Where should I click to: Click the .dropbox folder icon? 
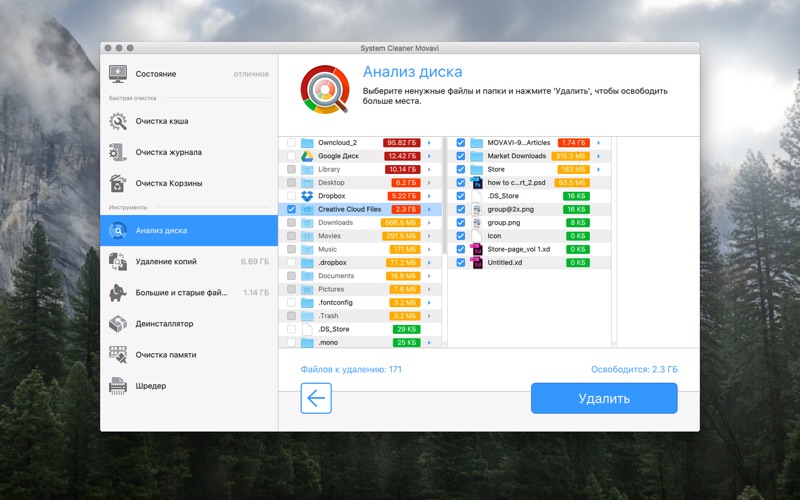tap(307, 263)
